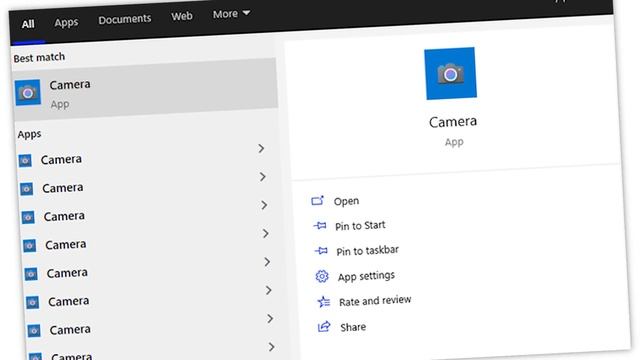Click the Open action icon

318,201
